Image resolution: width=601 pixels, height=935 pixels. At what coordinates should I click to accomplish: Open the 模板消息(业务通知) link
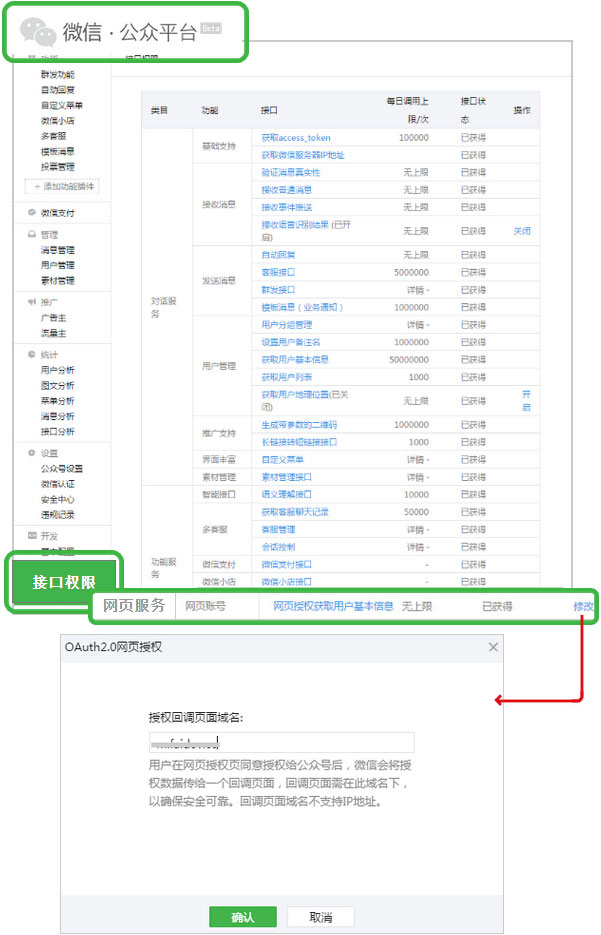point(302,308)
